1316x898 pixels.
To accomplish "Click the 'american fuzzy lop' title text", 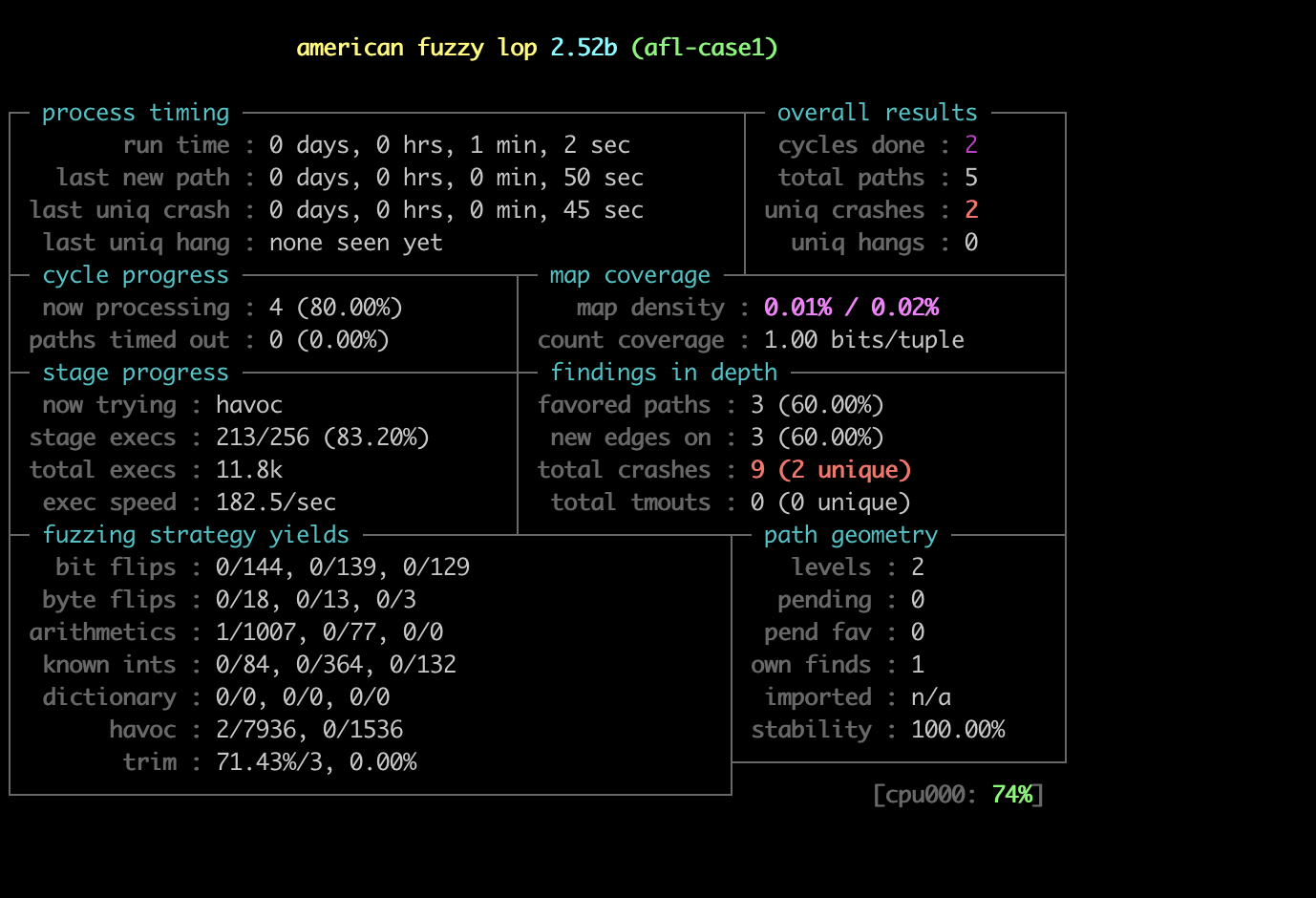I will [x=416, y=48].
